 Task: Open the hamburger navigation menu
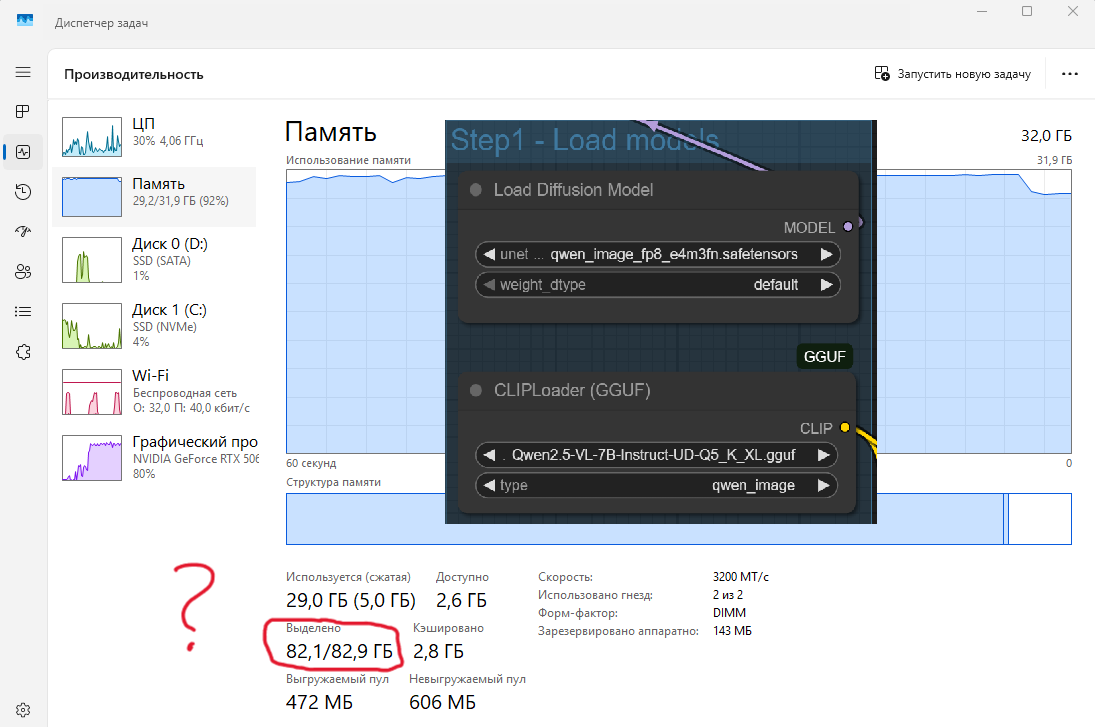pos(23,72)
